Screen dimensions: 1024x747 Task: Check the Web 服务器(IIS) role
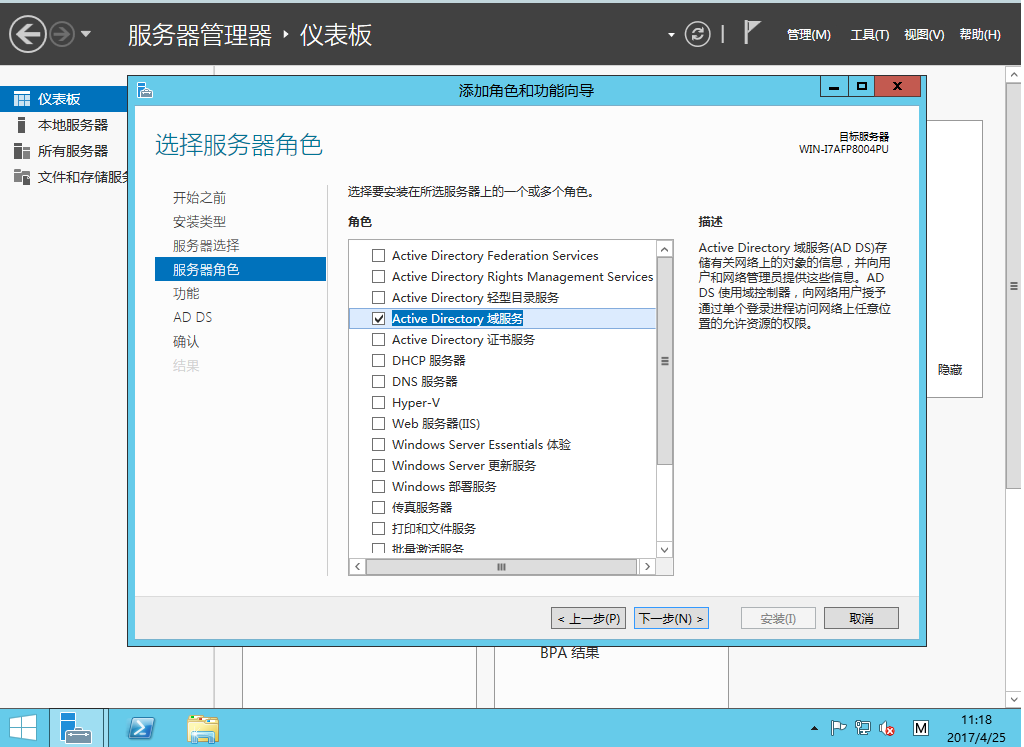tap(378, 423)
